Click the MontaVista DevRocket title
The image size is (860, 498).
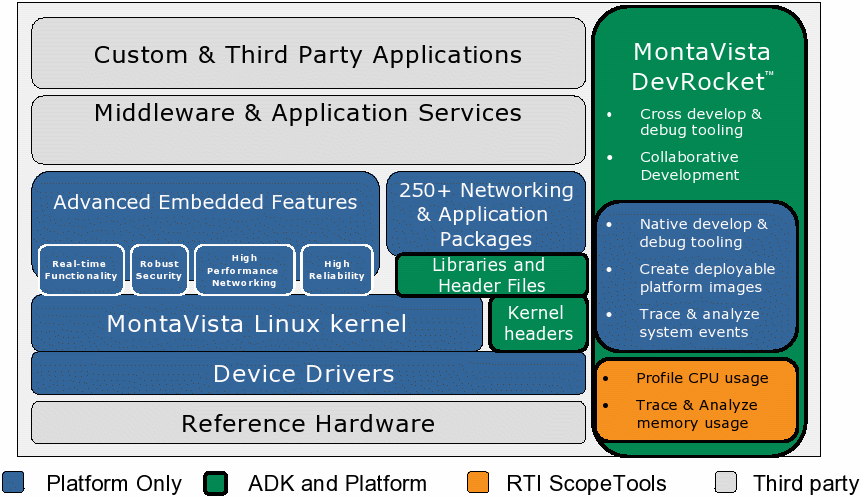click(702, 66)
